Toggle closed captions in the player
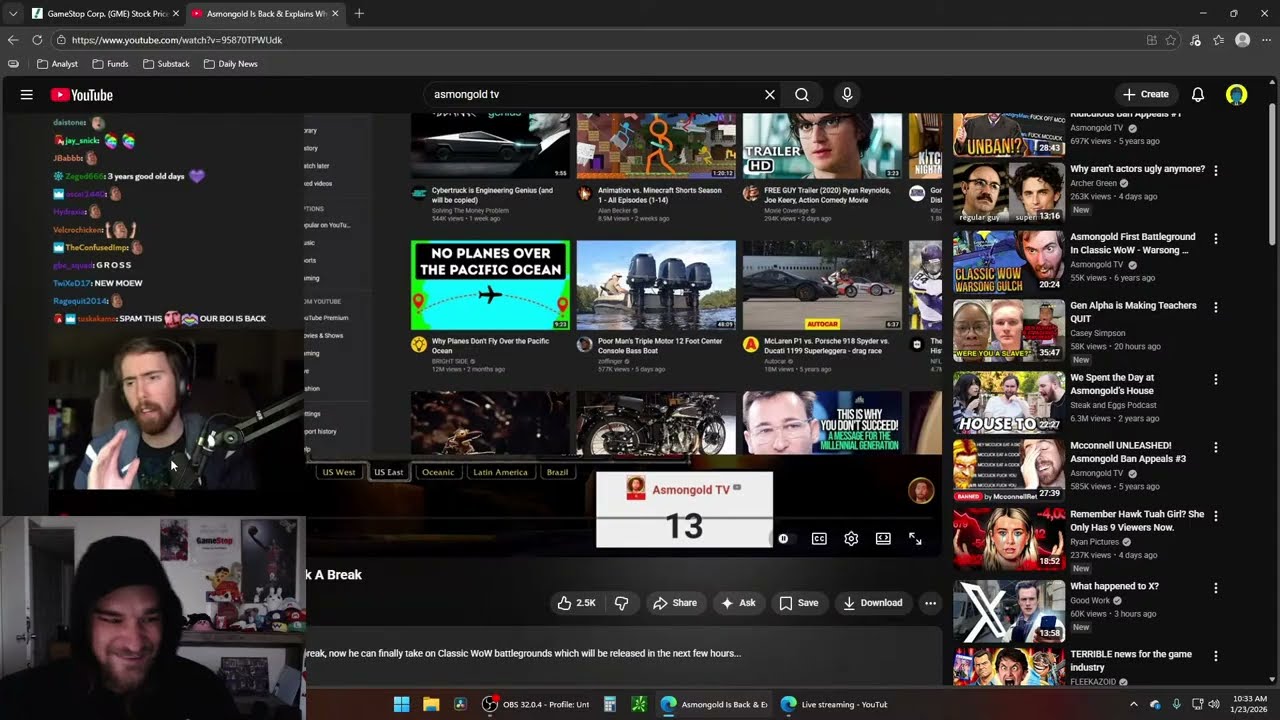The width and height of the screenshot is (1280, 720). click(x=819, y=538)
